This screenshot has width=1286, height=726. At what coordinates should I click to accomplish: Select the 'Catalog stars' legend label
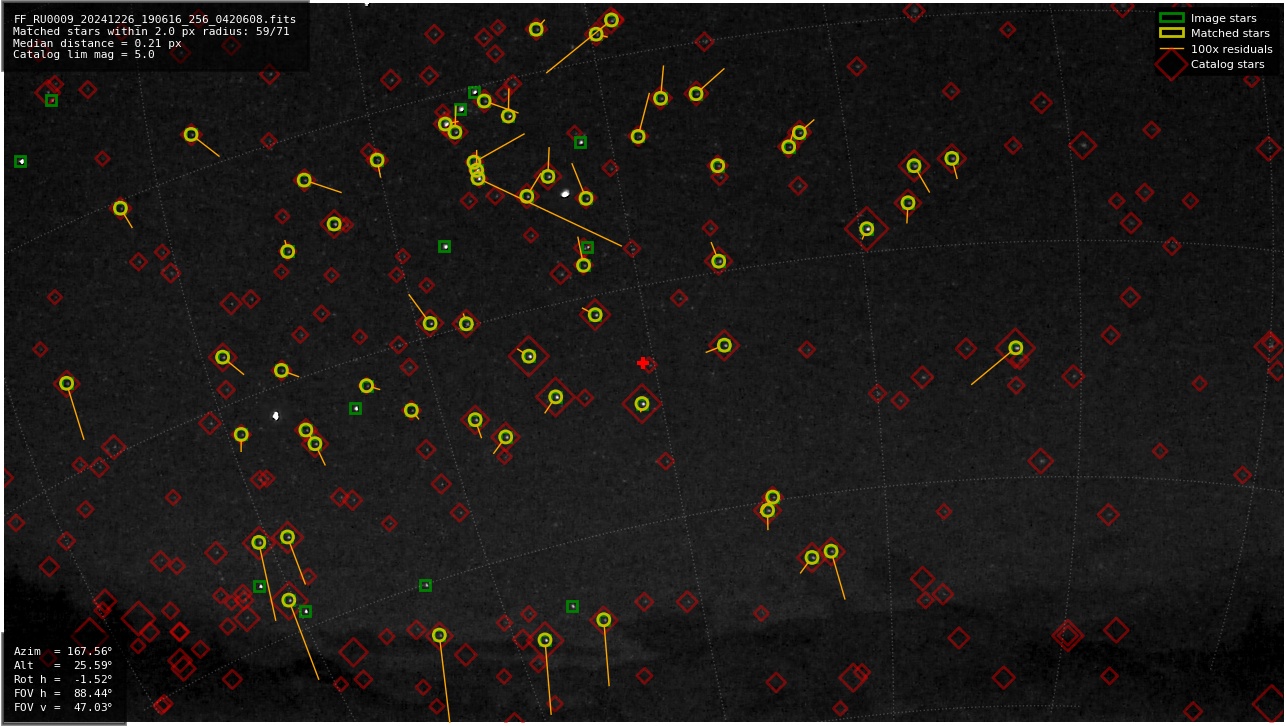point(1227,64)
